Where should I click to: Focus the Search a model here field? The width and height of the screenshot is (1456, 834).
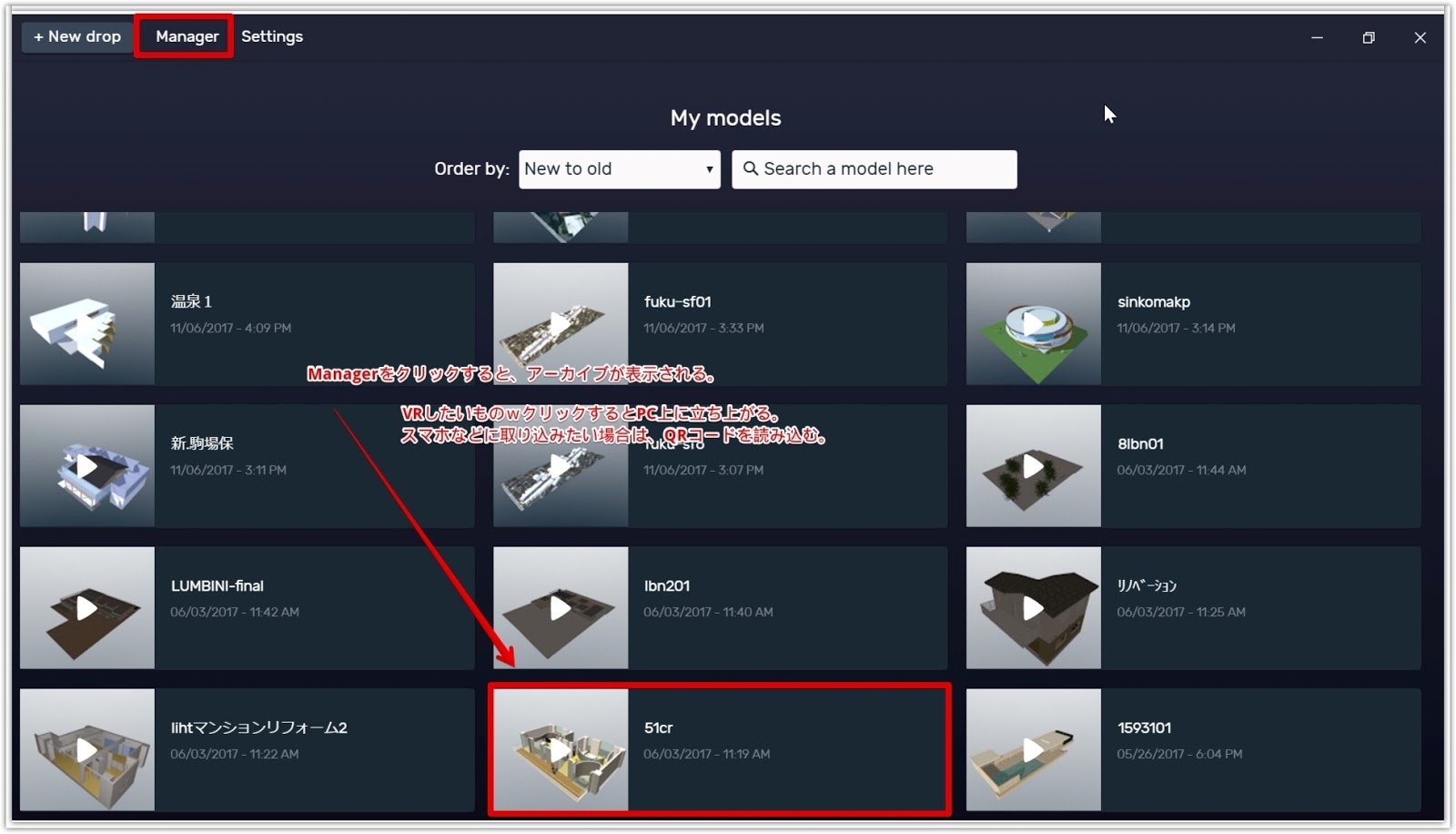(875, 169)
